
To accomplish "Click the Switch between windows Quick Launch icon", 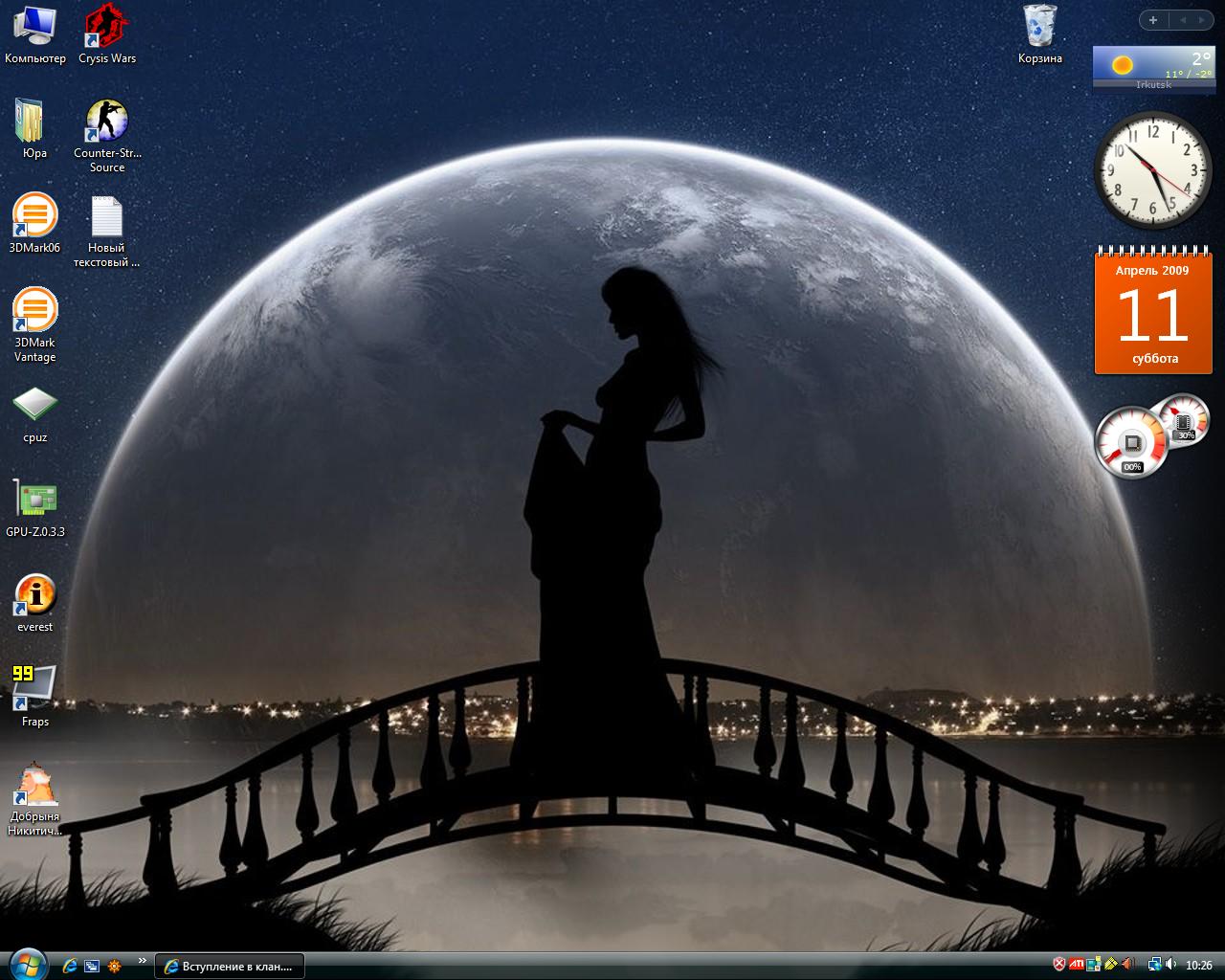I will pyautogui.click(x=92, y=966).
